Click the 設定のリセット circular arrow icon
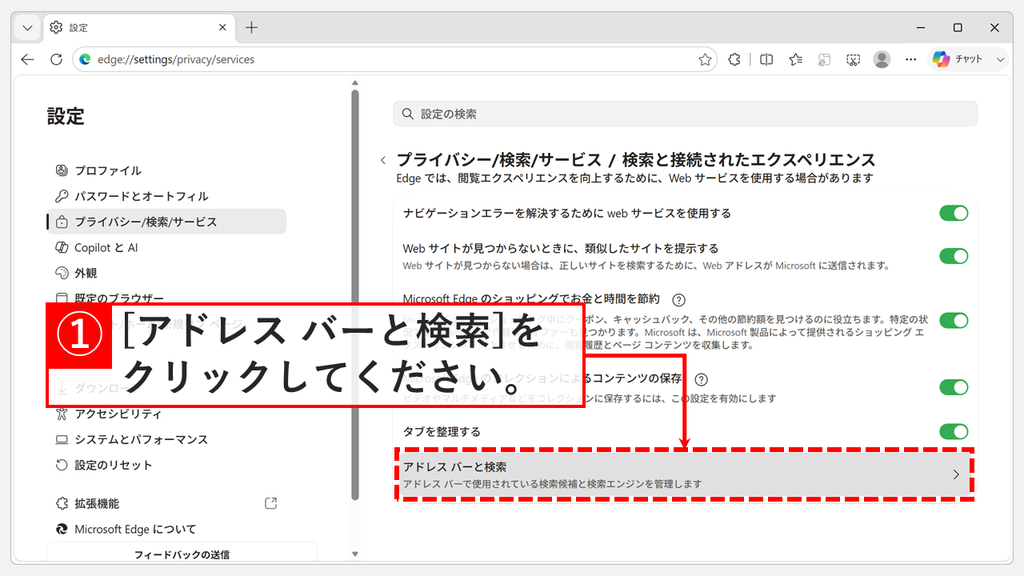 click(x=61, y=465)
